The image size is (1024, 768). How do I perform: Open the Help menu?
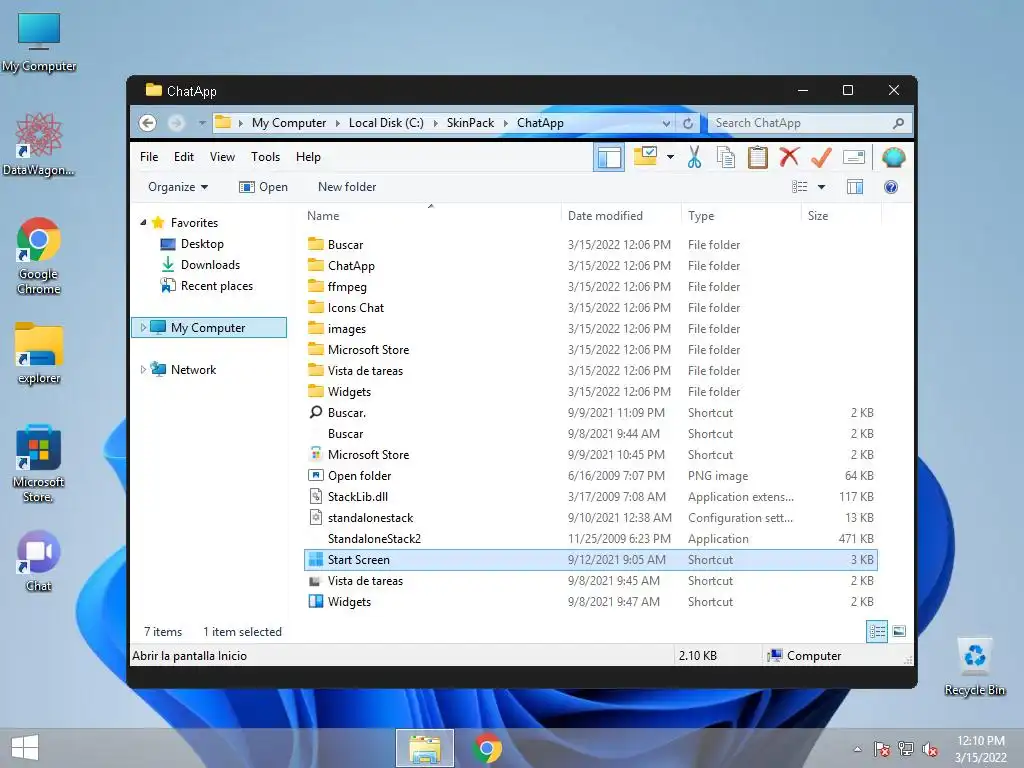pos(308,157)
